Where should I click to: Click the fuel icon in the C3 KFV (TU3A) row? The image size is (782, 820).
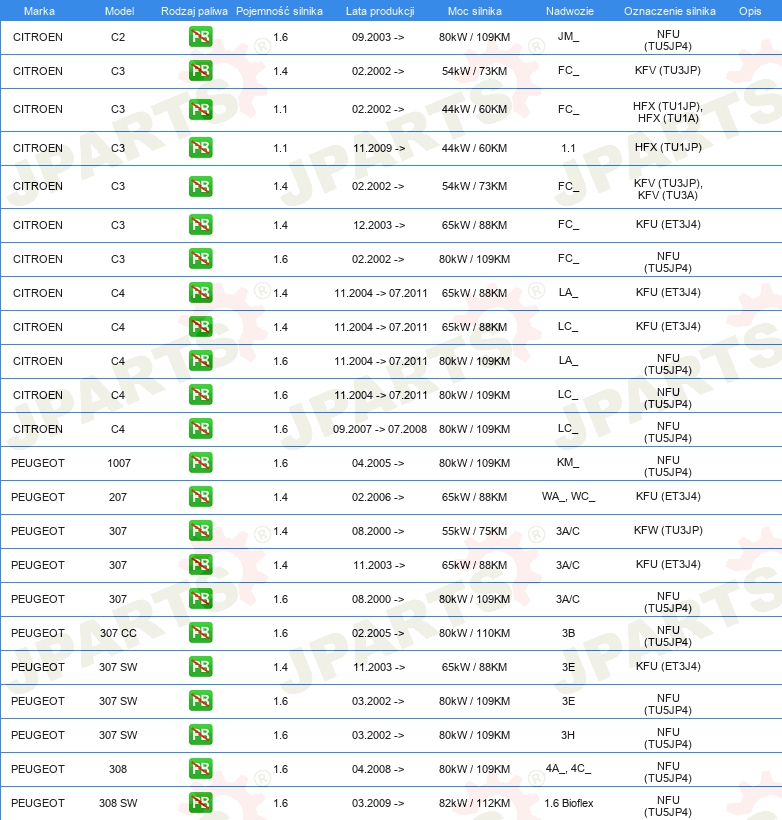coord(200,186)
